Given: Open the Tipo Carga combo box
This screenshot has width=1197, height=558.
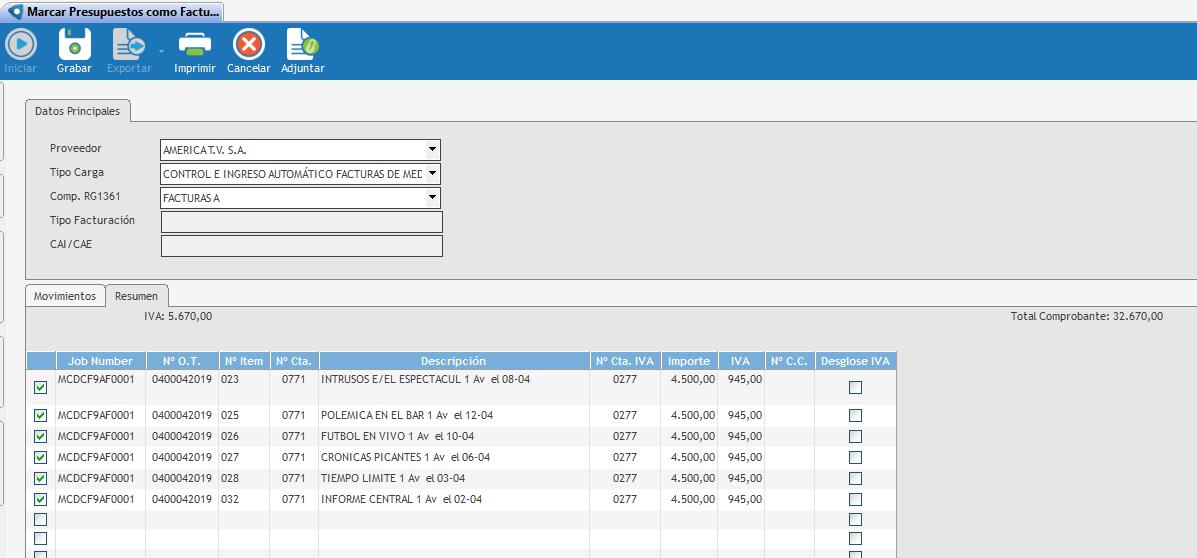Looking at the screenshot, I should (x=432, y=174).
